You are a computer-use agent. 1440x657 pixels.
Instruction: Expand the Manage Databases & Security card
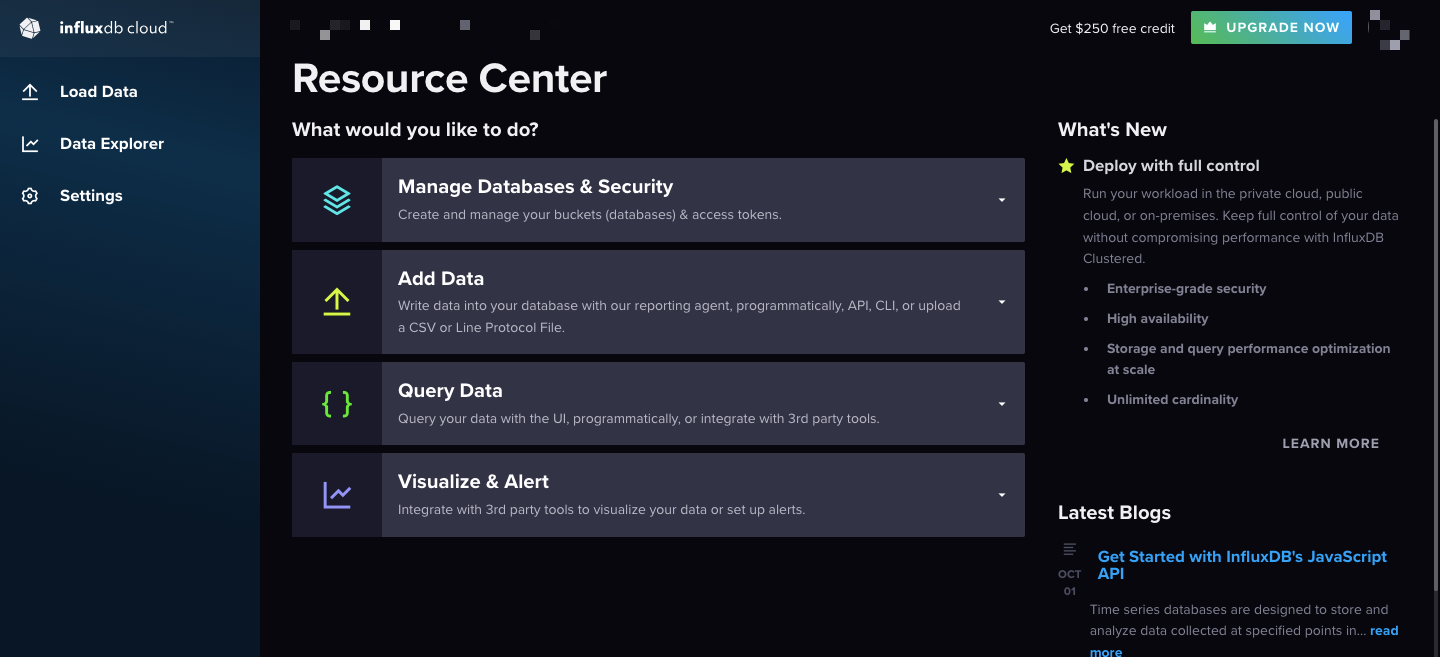pos(1001,199)
